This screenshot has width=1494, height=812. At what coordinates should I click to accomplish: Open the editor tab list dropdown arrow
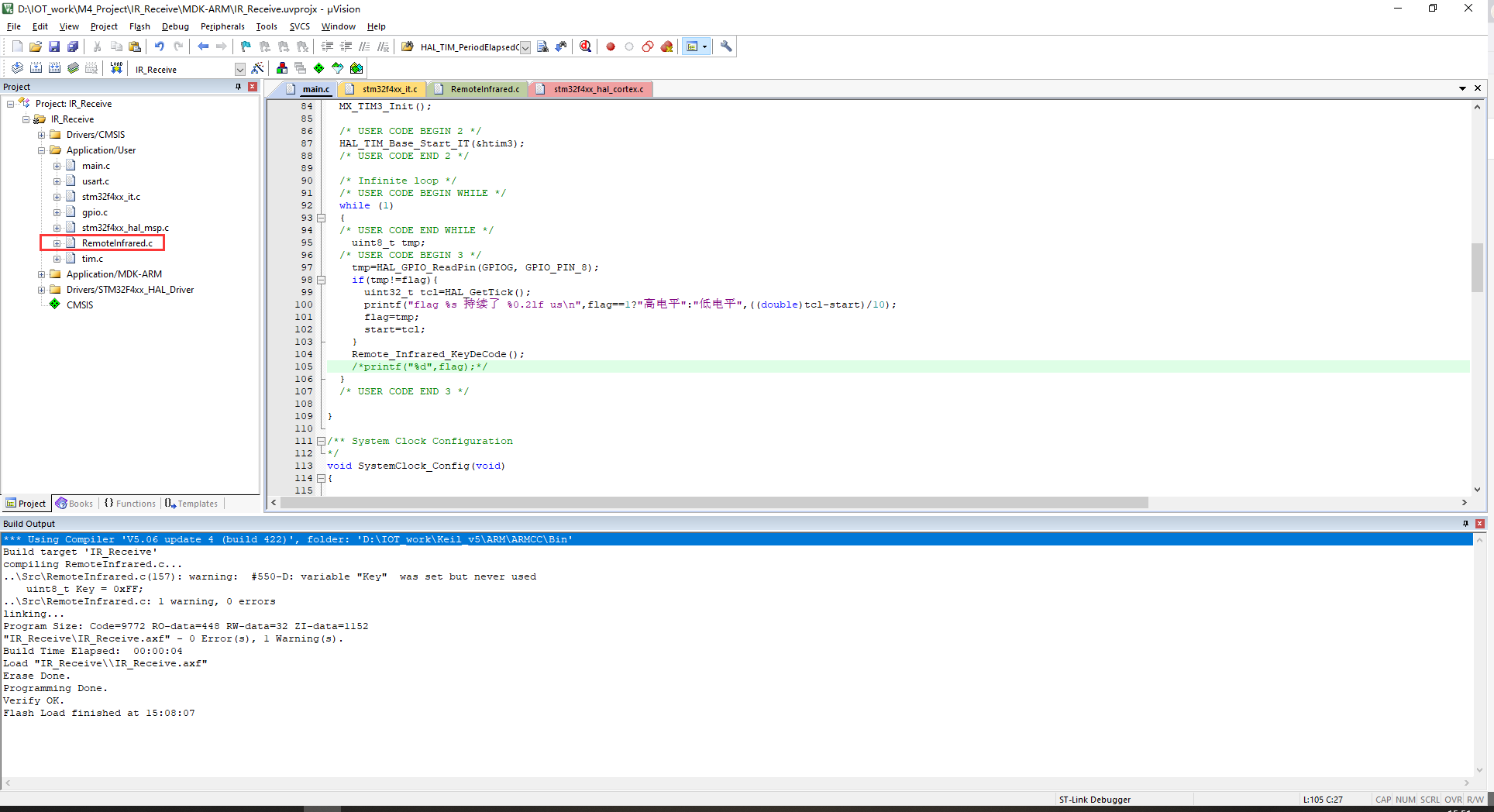point(1462,88)
